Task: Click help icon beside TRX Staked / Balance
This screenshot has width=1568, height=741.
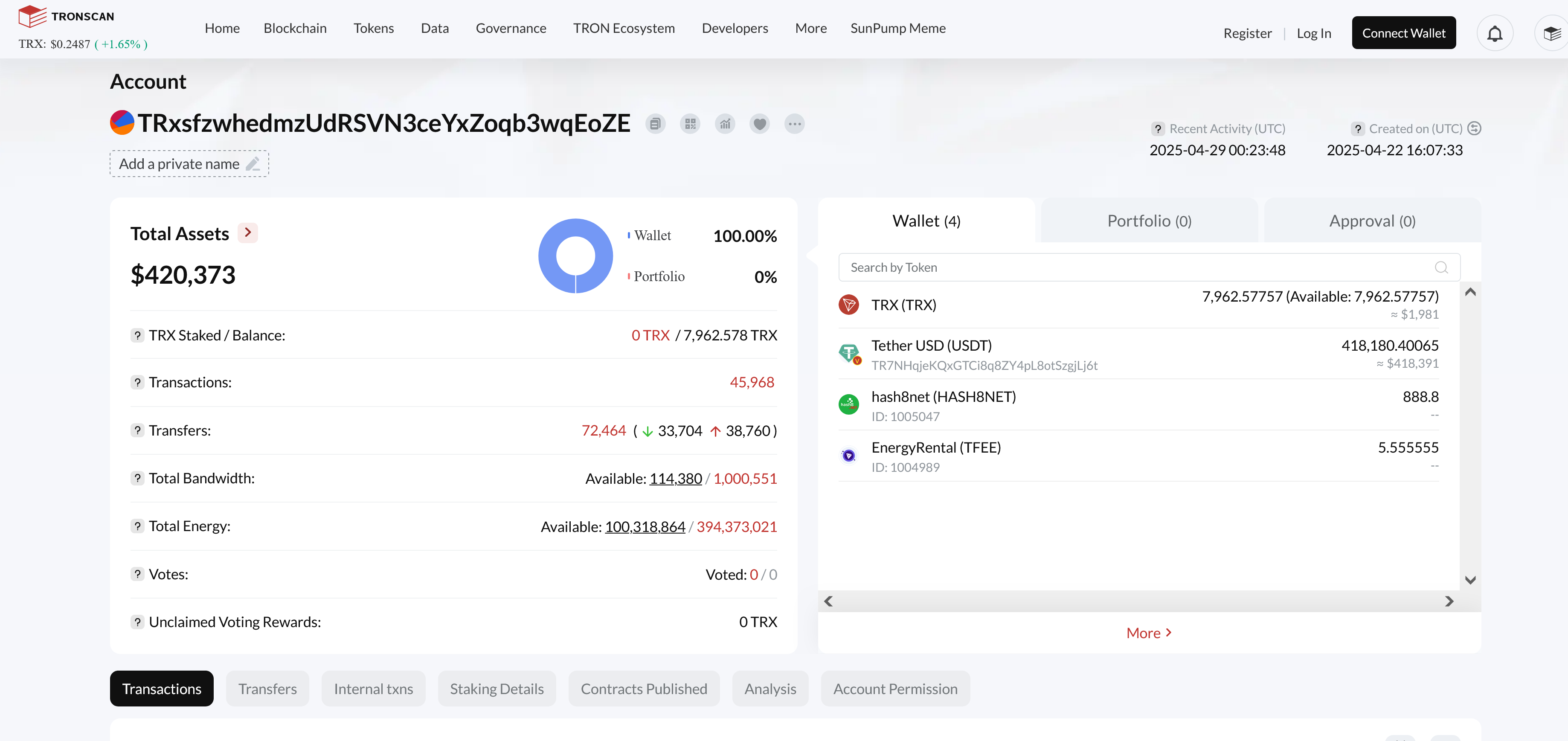Action: (138, 335)
